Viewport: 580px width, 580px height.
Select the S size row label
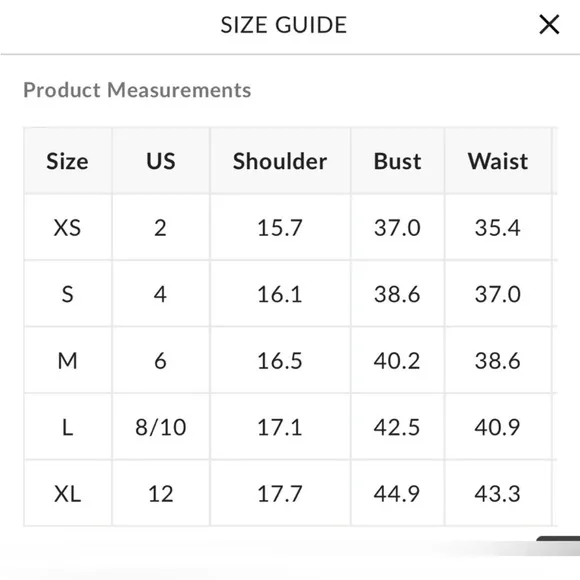click(x=68, y=294)
